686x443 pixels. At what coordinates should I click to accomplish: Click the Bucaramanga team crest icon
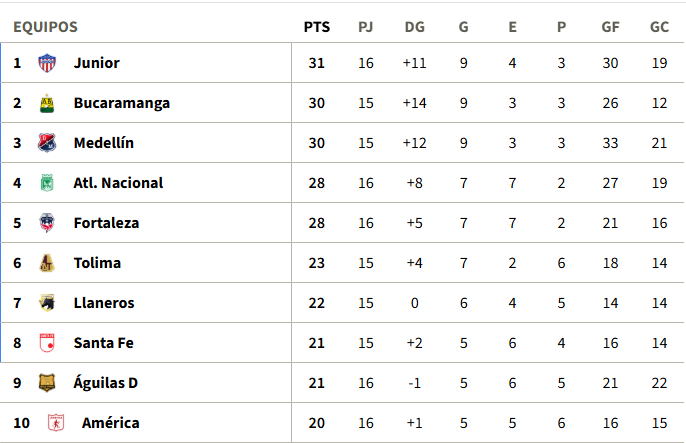(x=46, y=103)
